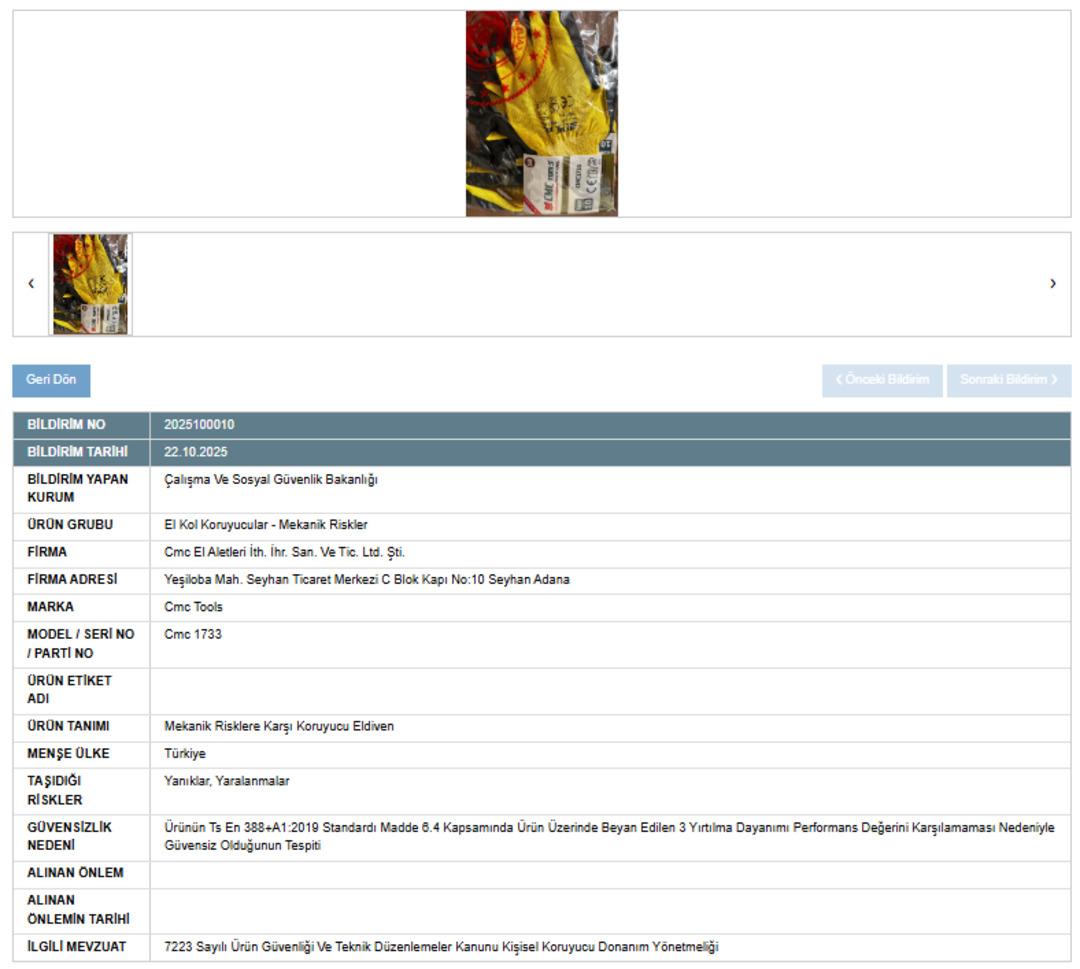The image size is (1080, 969).
Task: Open the large glove product photo
Action: click(x=541, y=113)
